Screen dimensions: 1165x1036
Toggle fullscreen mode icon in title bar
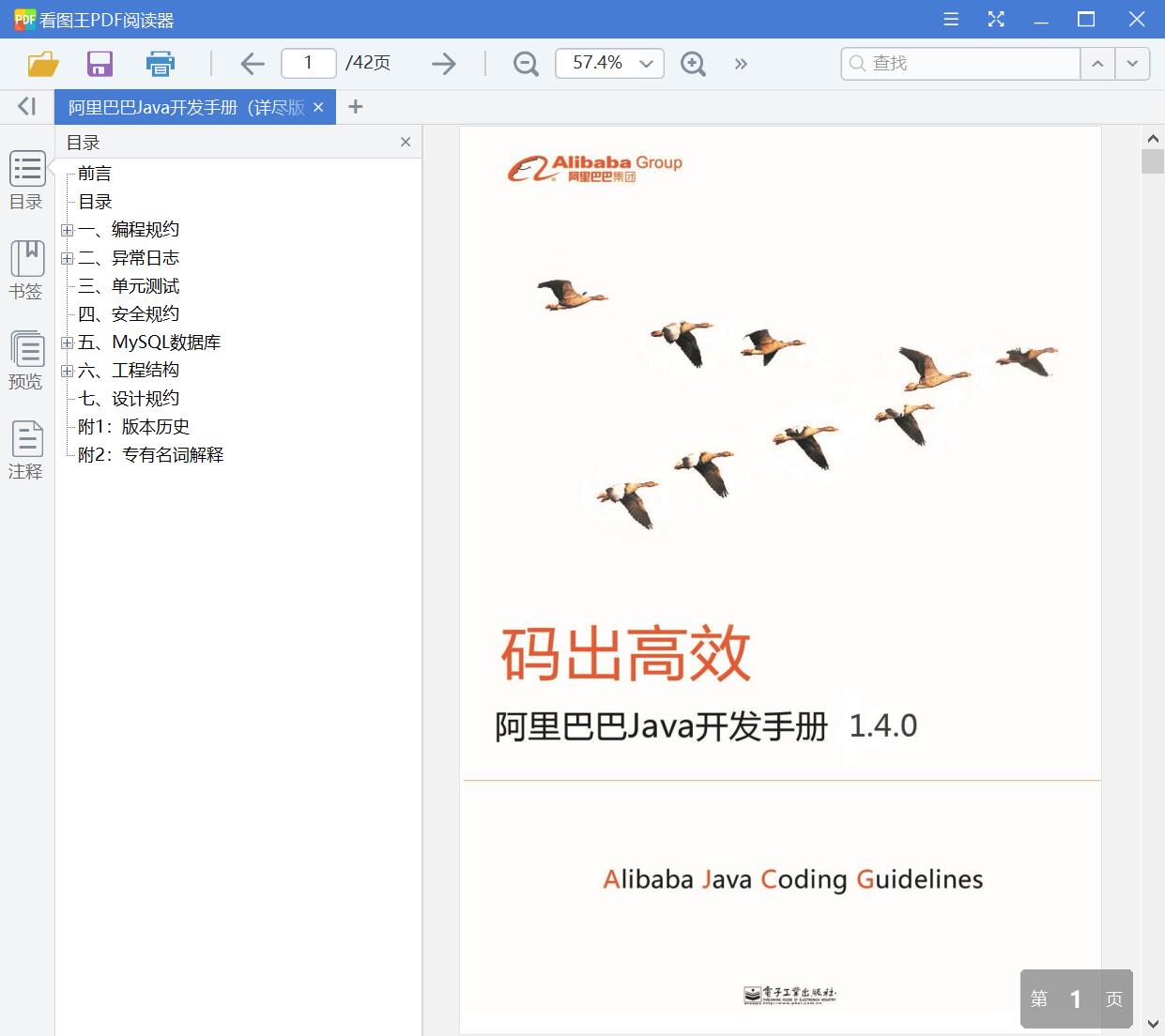click(x=996, y=19)
